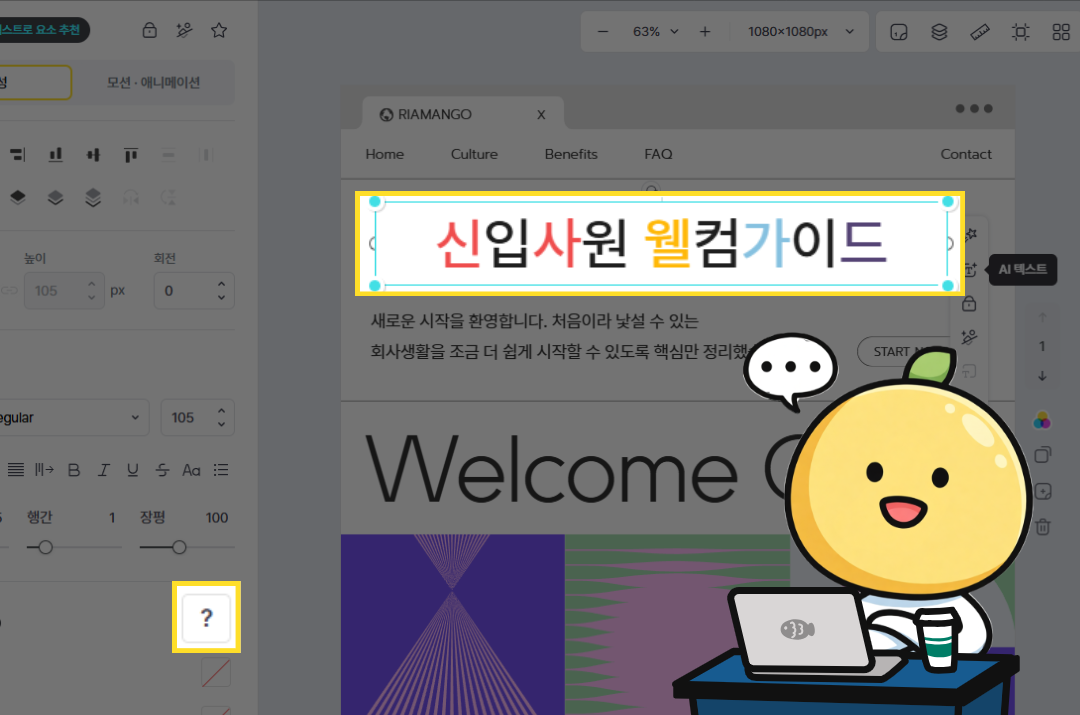Toggle bold text formatting

point(74,470)
